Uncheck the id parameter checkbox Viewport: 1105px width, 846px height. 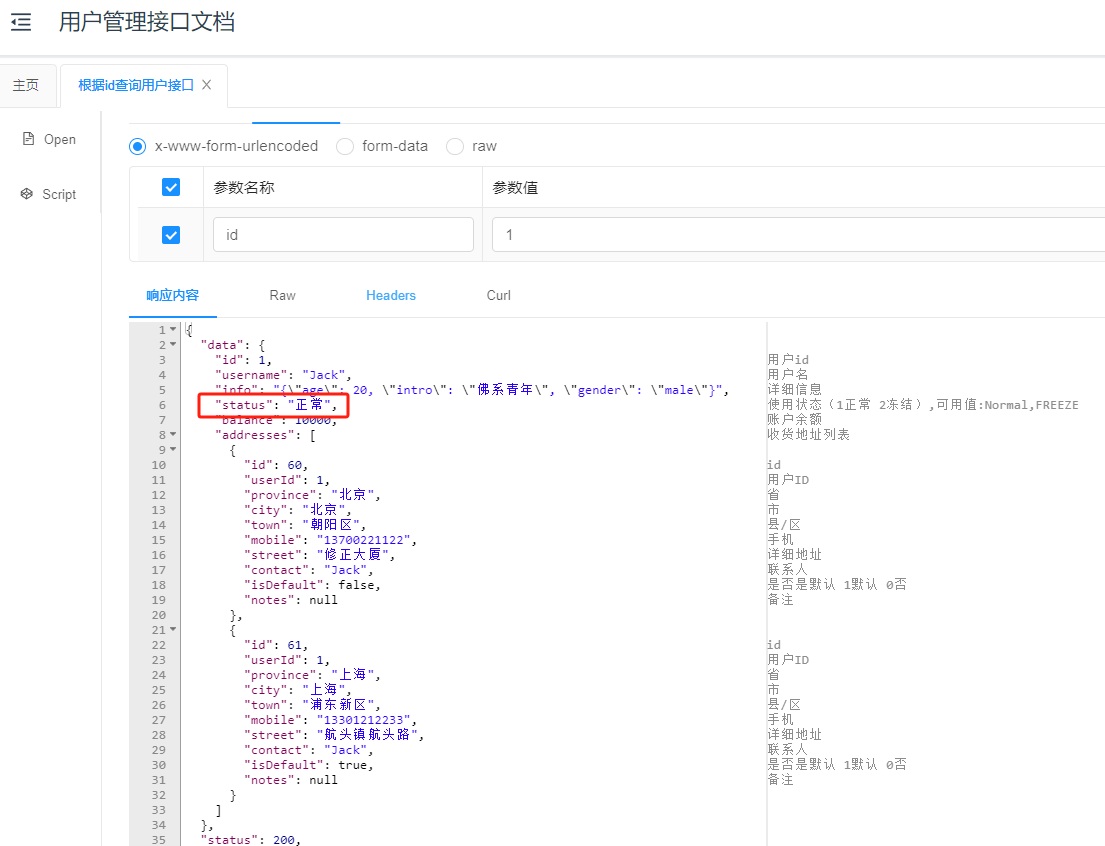point(171,235)
